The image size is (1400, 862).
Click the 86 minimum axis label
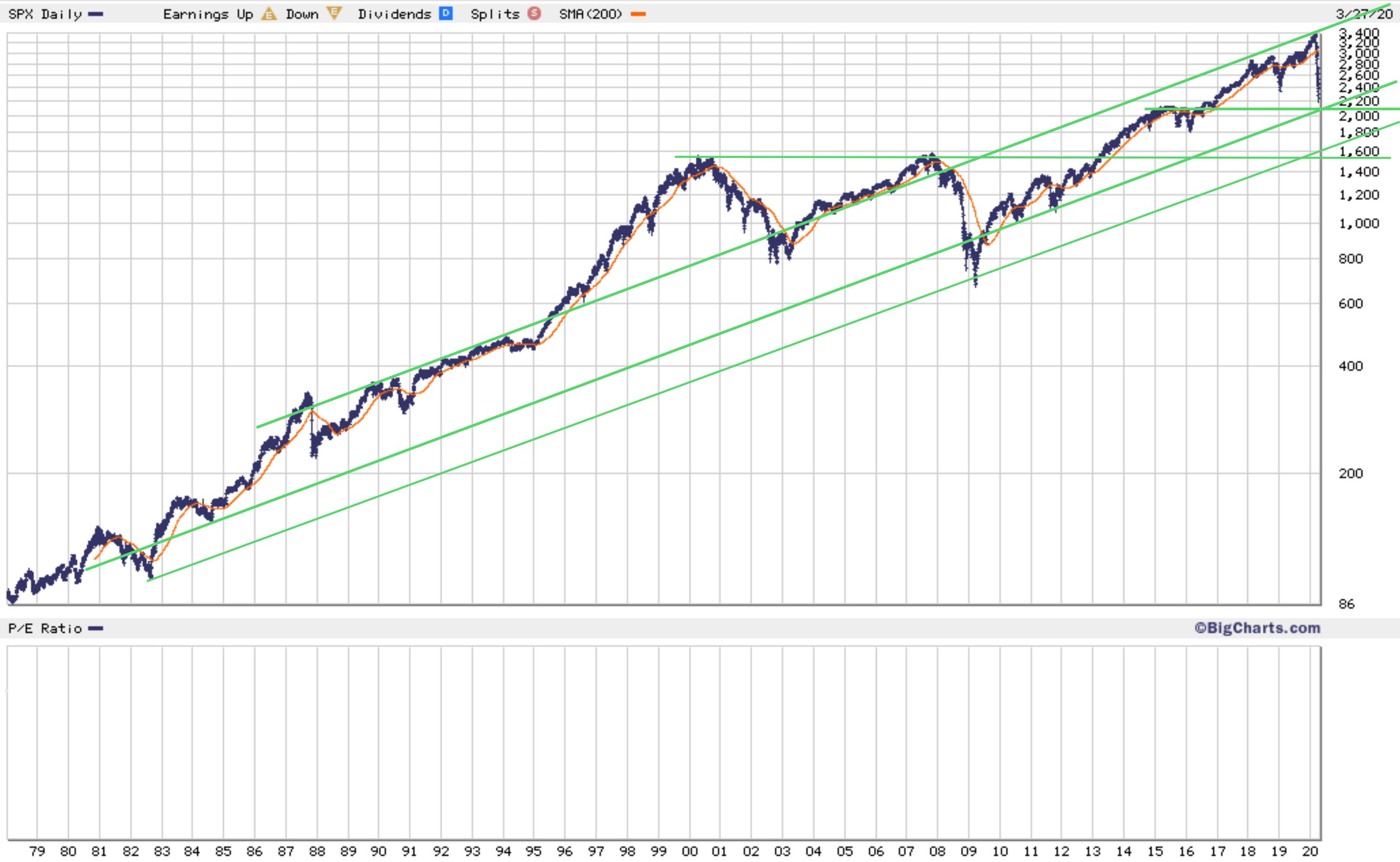tap(1347, 604)
